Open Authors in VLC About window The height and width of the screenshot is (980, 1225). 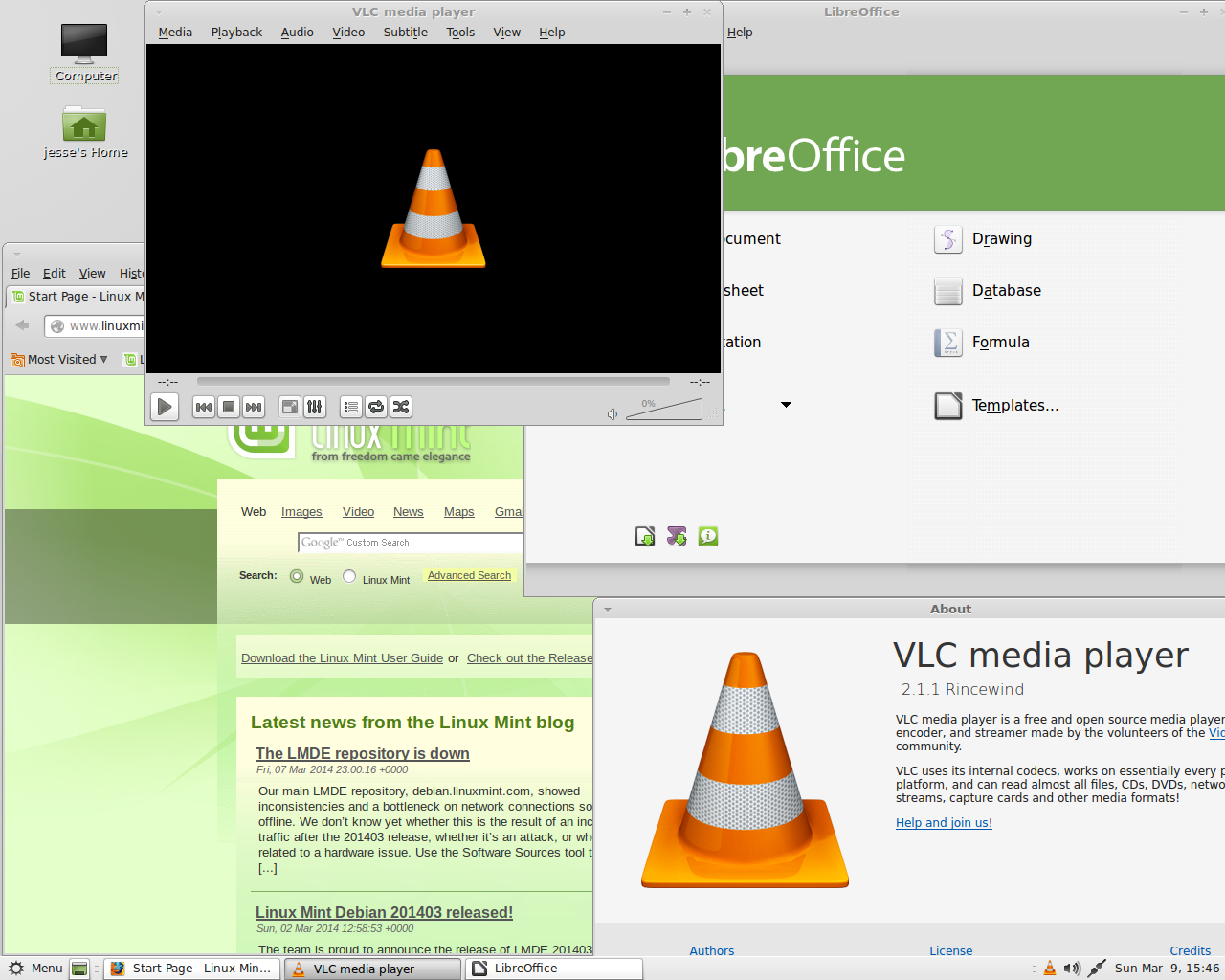pyautogui.click(x=712, y=950)
